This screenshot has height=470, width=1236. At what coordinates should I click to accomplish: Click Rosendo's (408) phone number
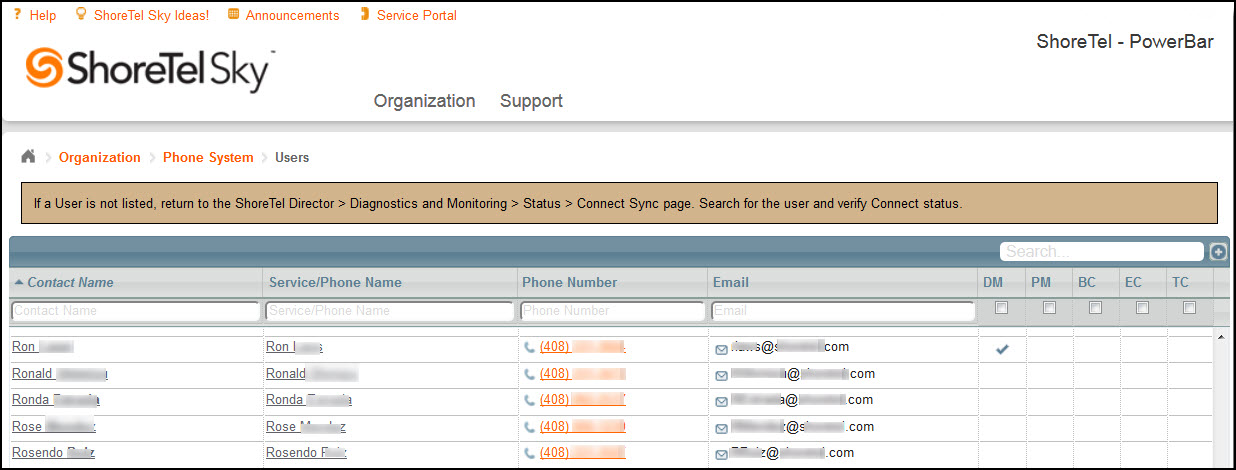[x=583, y=452]
